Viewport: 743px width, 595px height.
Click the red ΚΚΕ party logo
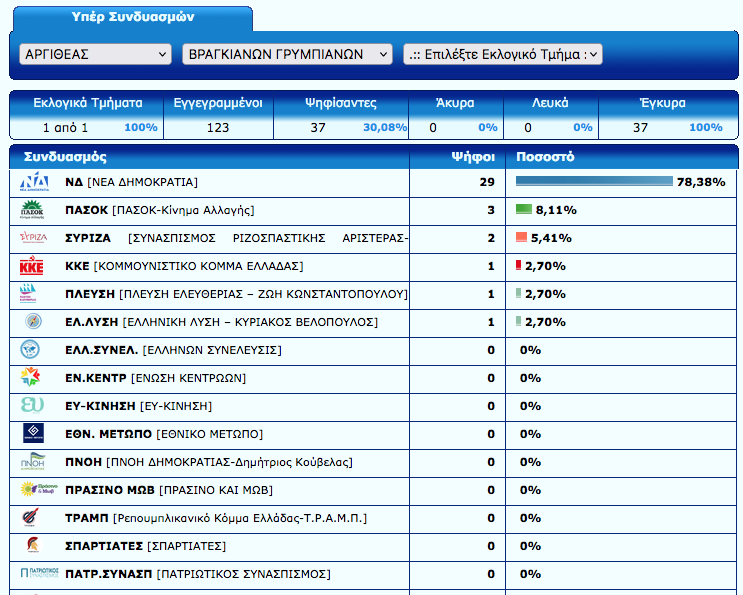(x=33, y=266)
